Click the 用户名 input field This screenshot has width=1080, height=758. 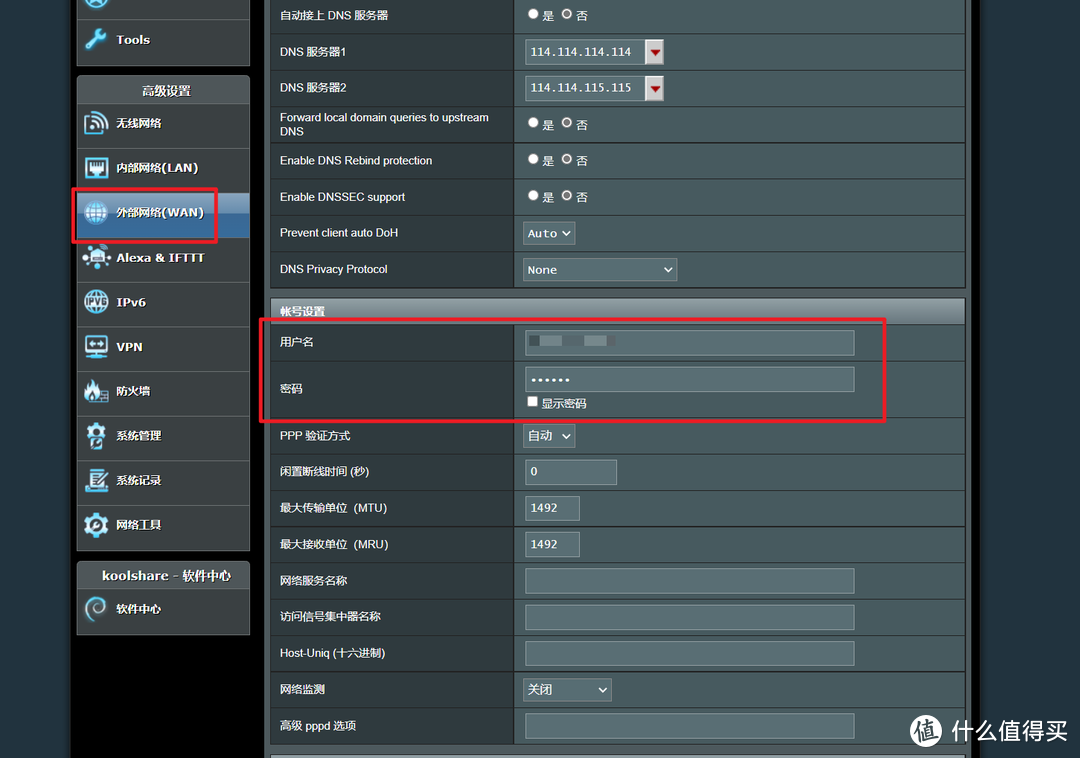click(689, 343)
